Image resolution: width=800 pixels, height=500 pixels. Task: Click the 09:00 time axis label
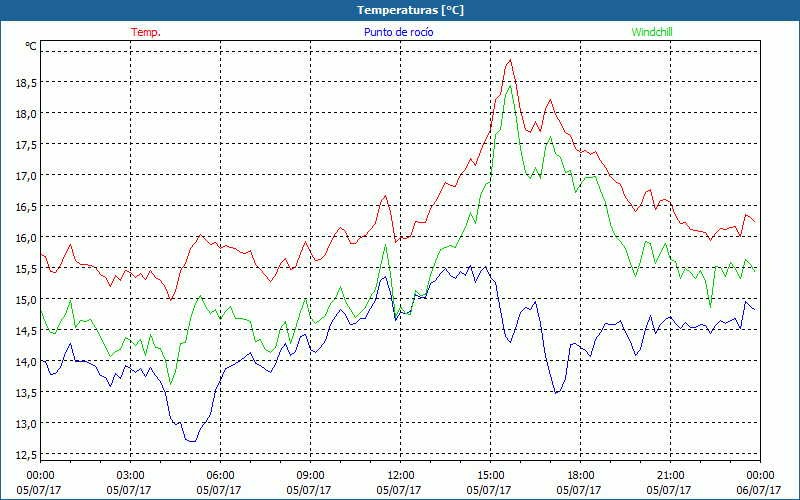(x=311, y=475)
